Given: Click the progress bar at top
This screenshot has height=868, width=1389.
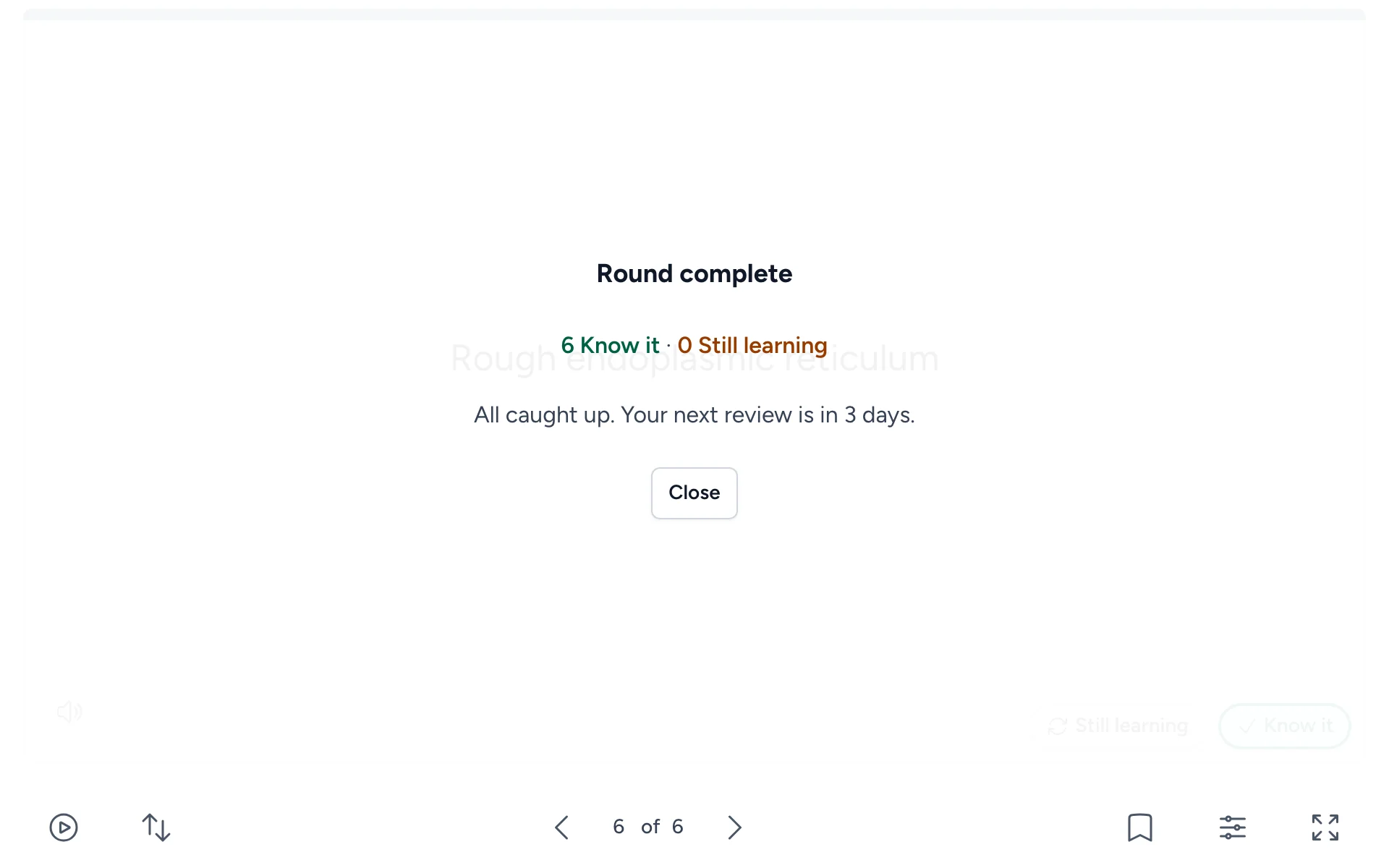Looking at the screenshot, I should pyautogui.click(x=694, y=14).
